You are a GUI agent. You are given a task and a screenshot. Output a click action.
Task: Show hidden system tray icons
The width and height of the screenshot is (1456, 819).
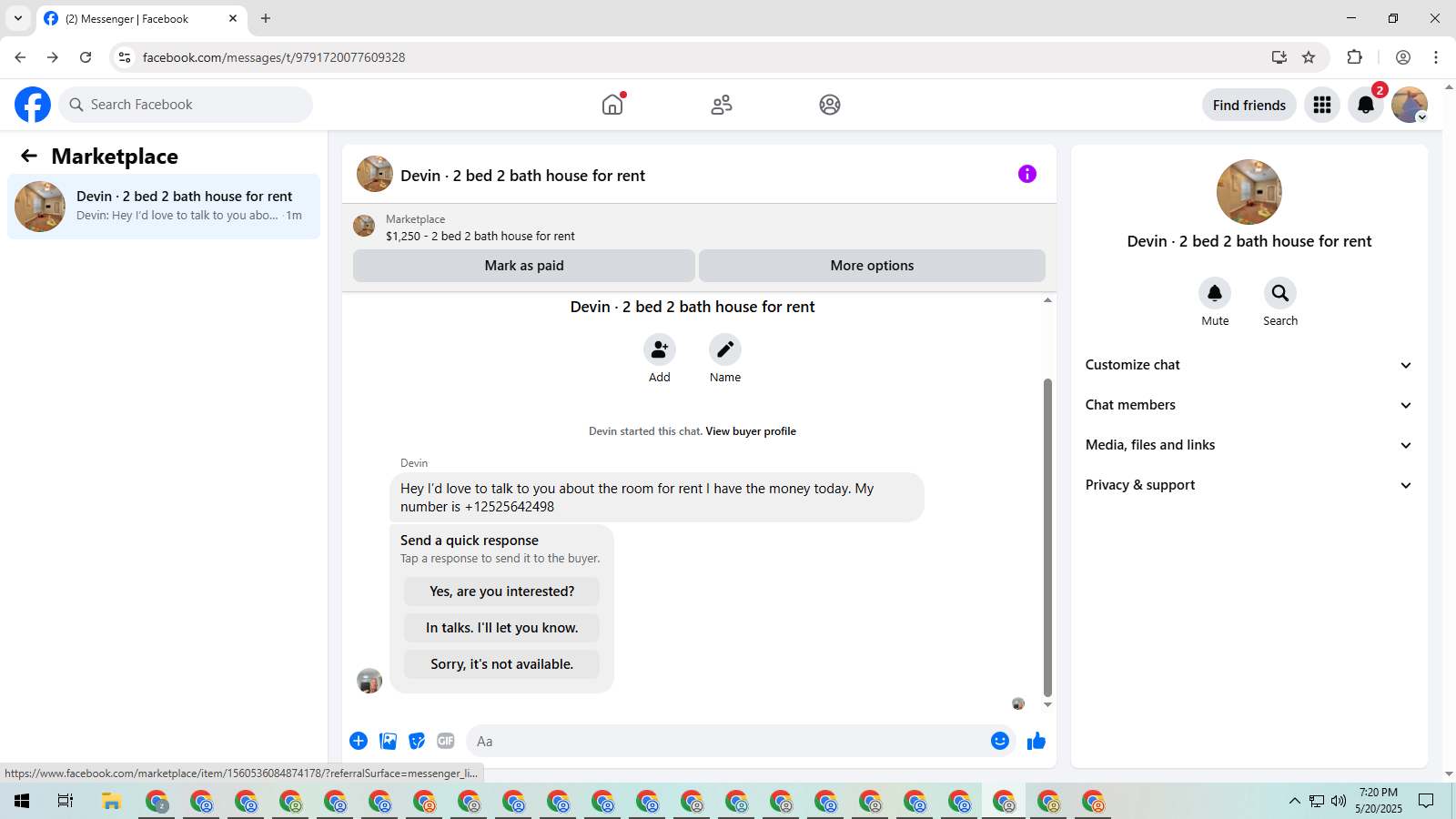(1294, 801)
